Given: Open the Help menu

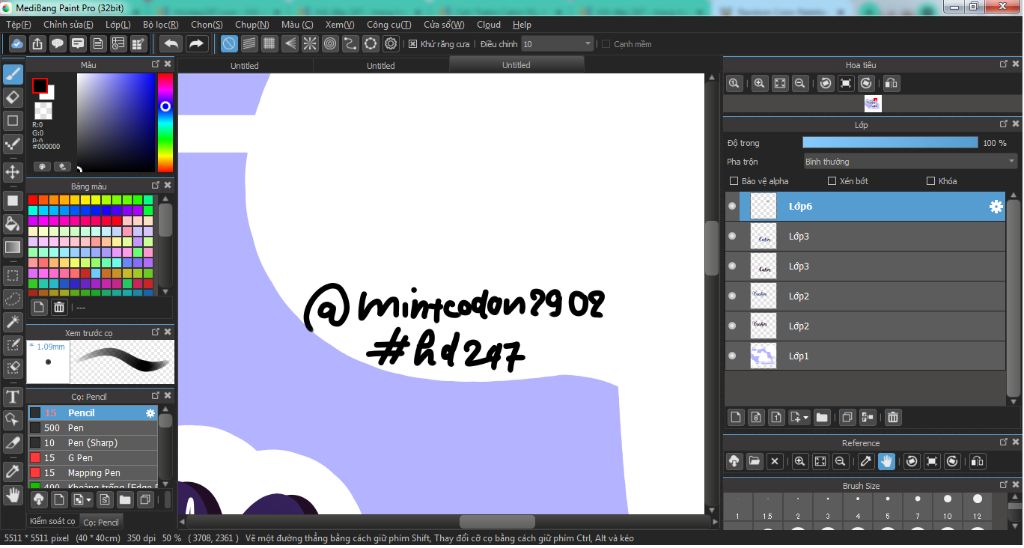Looking at the screenshot, I should (522, 25).
